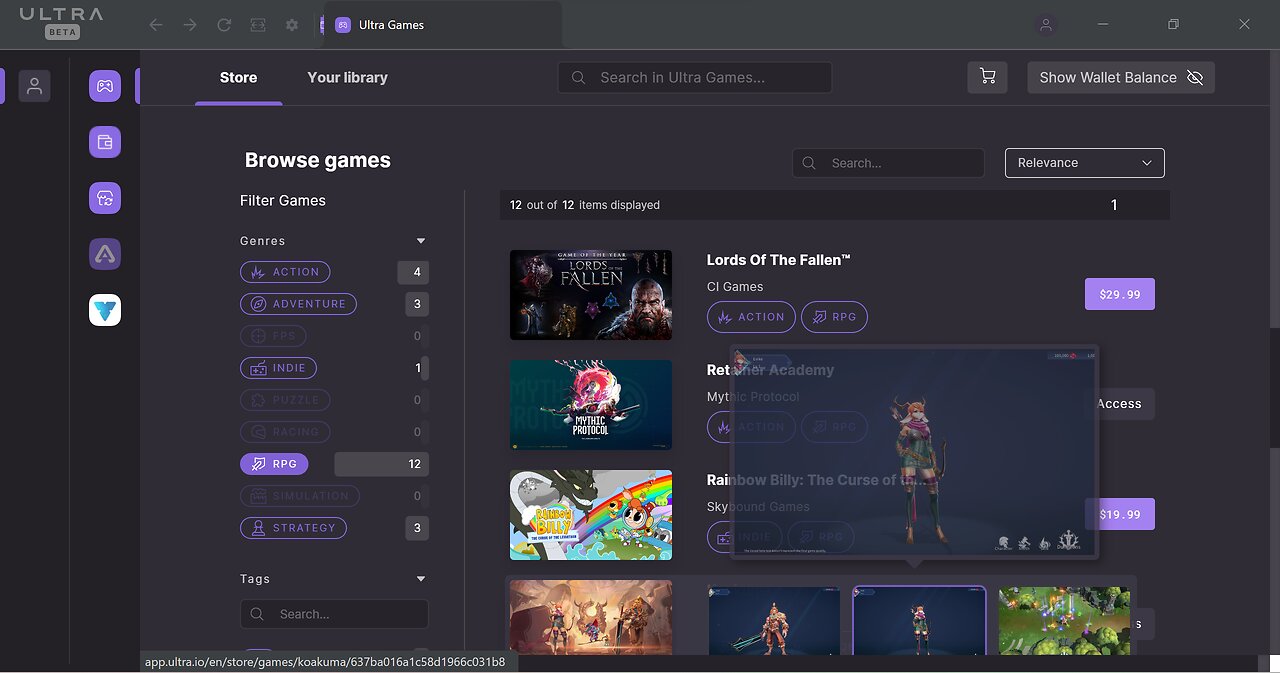Open account avatar in left sidebar
This screenshot has width=1280, height=673.
[x=34, y=86]
